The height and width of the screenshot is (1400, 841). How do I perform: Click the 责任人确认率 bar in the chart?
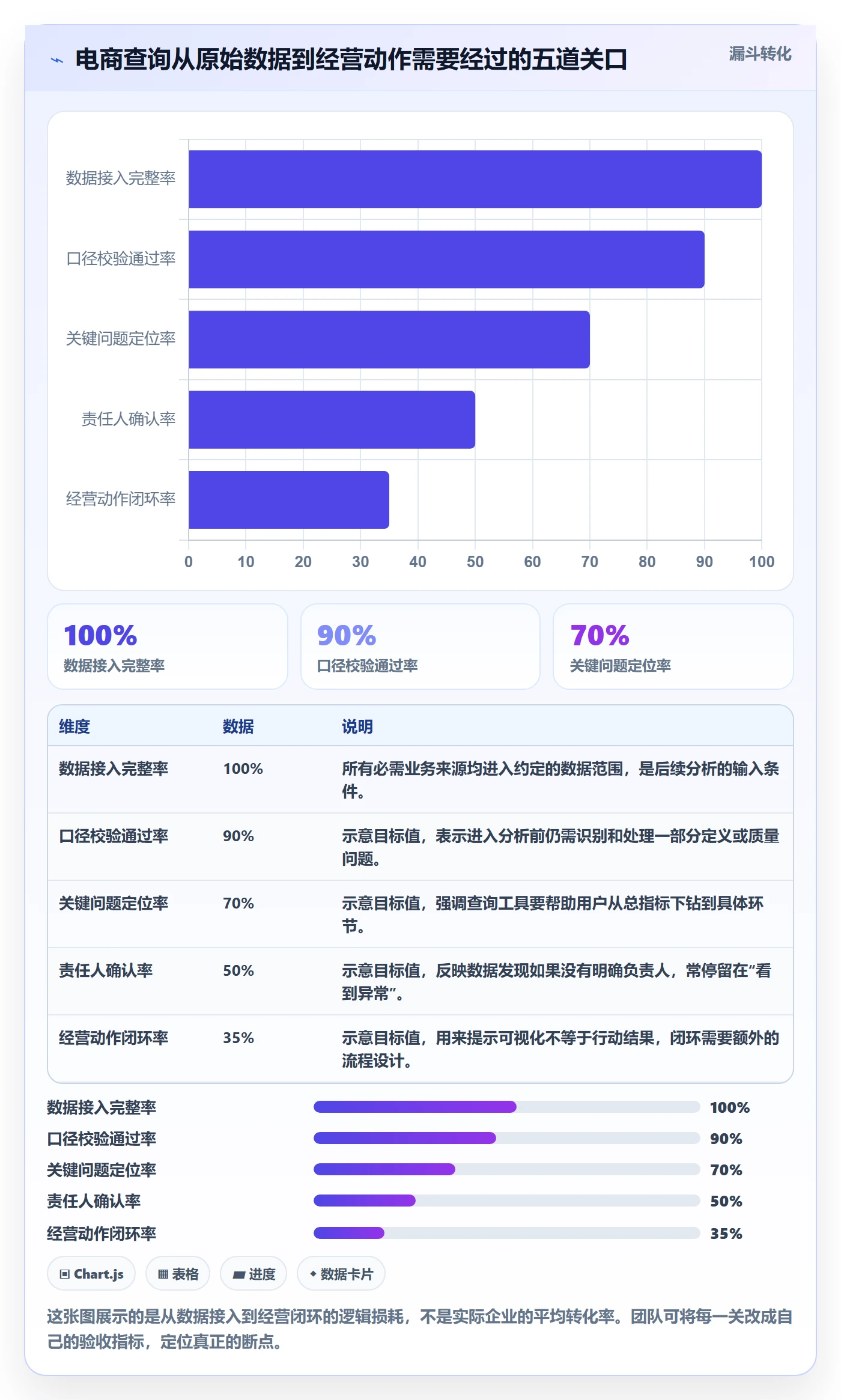coord(332,420)
